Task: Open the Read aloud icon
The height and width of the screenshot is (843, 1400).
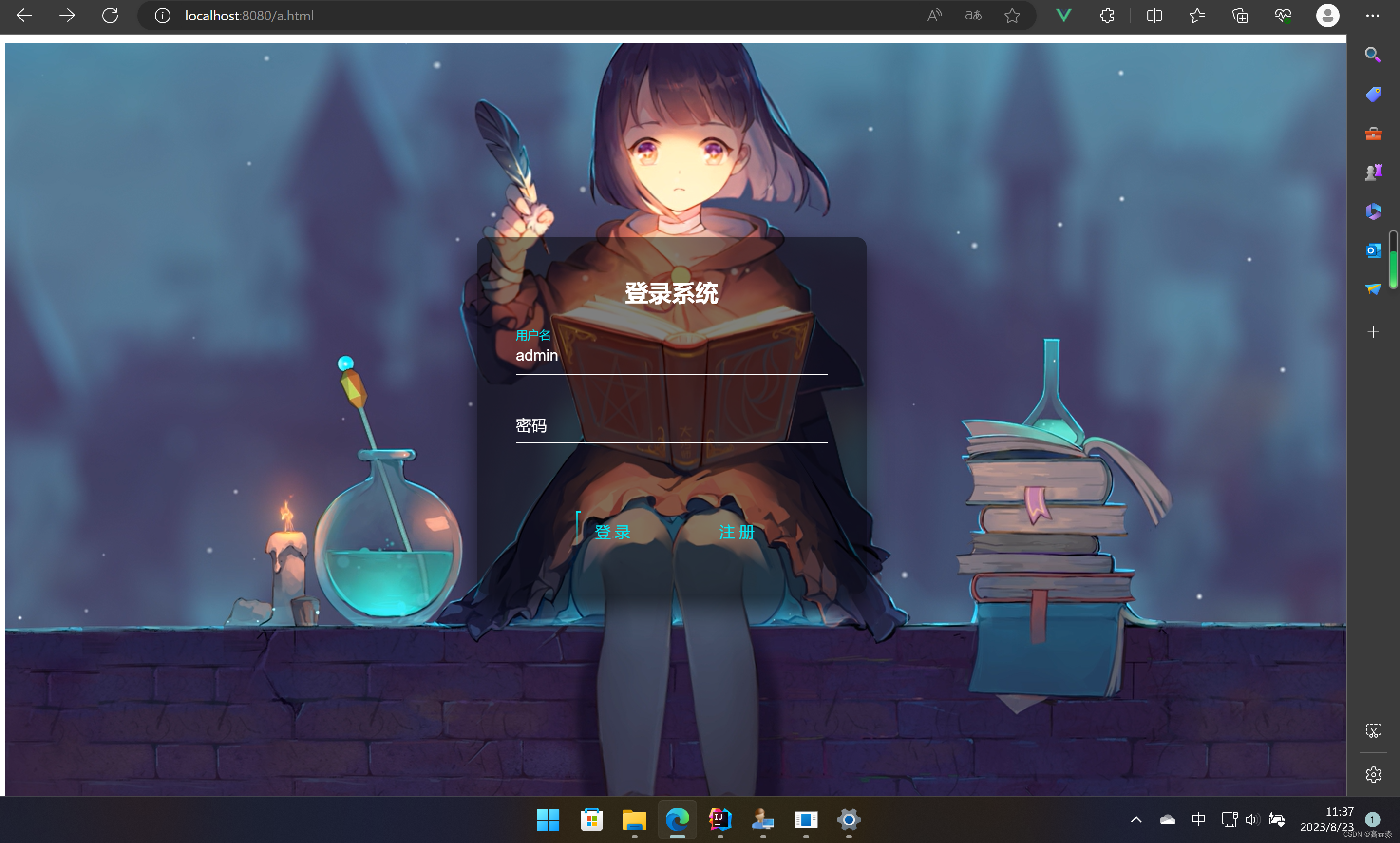Action: (934, 15)
